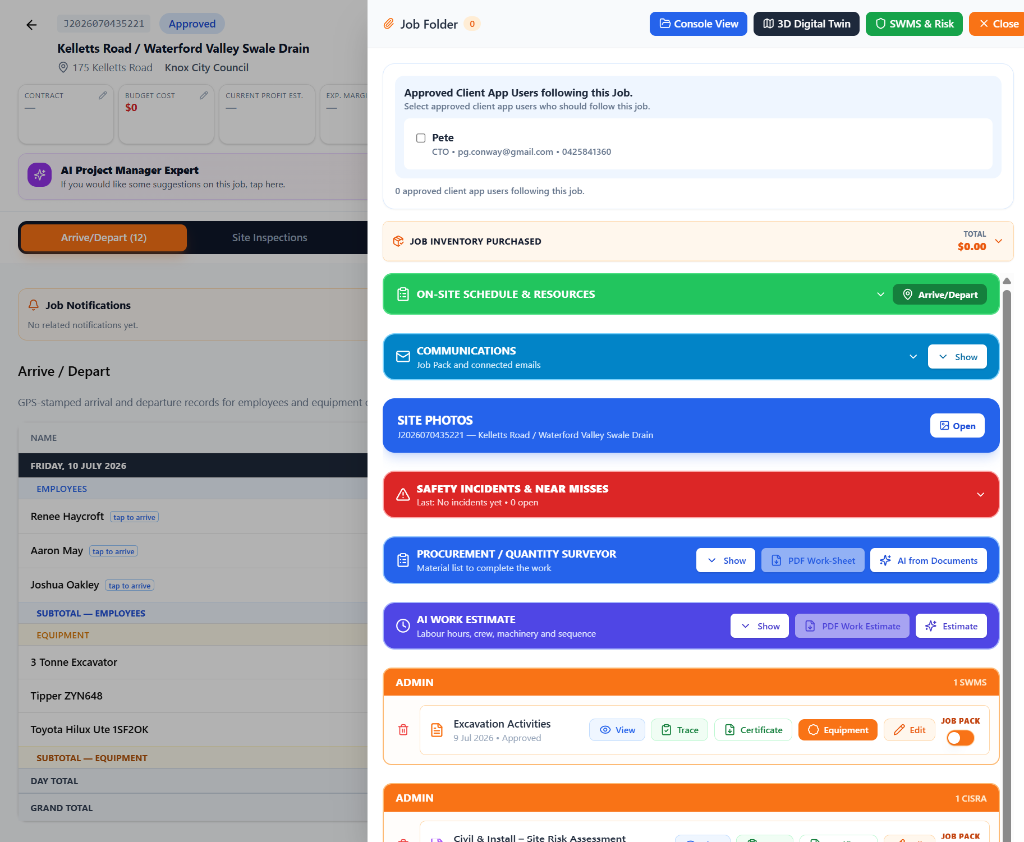The image size is (1024, 842).
Task: Download the PDF Work Estimate
Action: [x=852, y=626]
